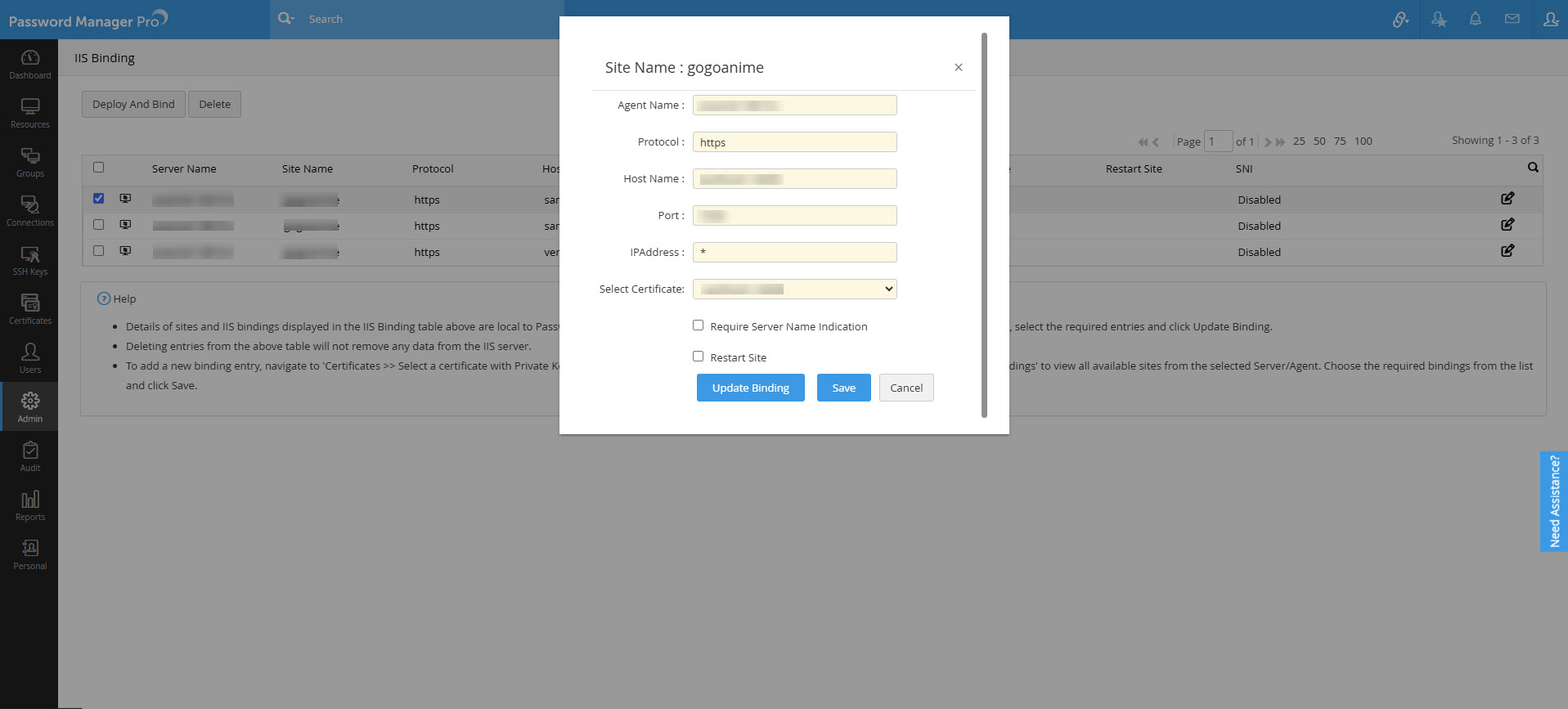
Task: Toggle the select-all checkbox in table header
Action: tap(98, 168)
